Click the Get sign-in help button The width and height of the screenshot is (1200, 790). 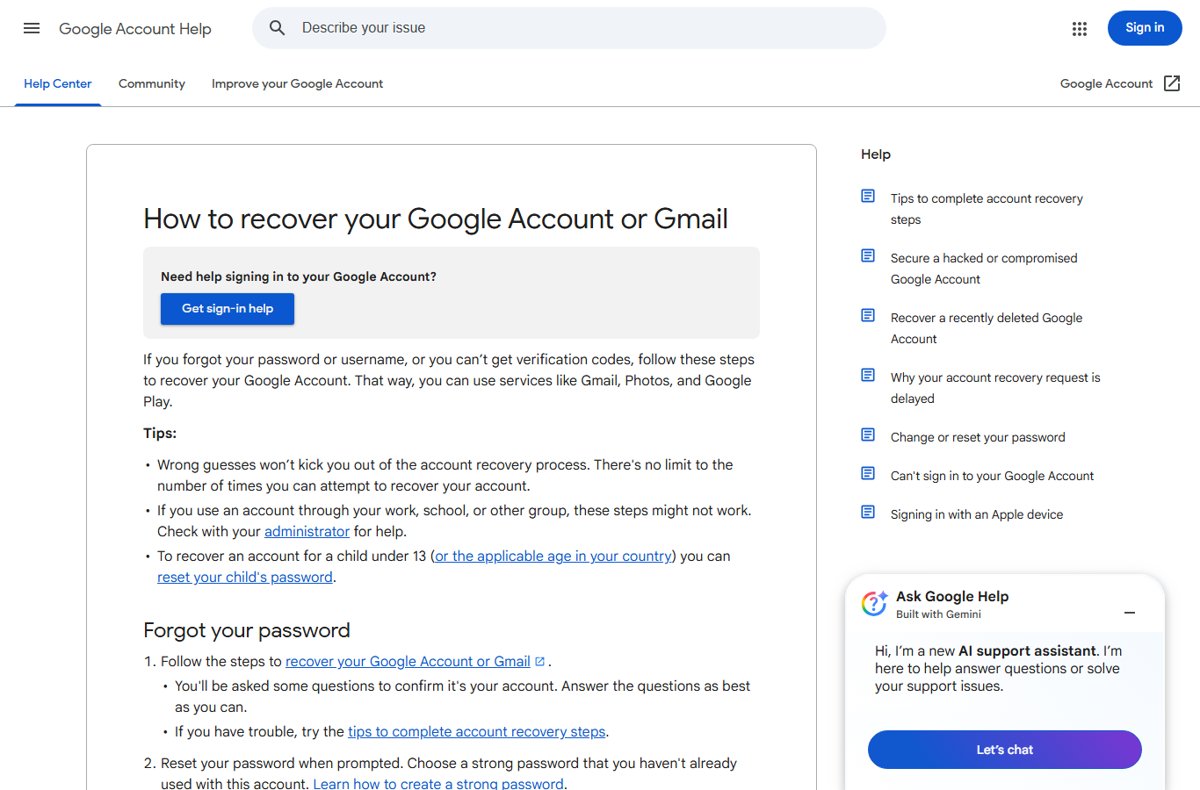[227, 309]
